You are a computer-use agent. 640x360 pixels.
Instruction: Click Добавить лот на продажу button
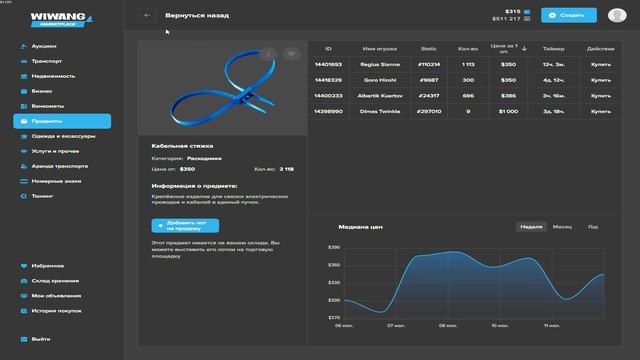click(x=185, y=226)
